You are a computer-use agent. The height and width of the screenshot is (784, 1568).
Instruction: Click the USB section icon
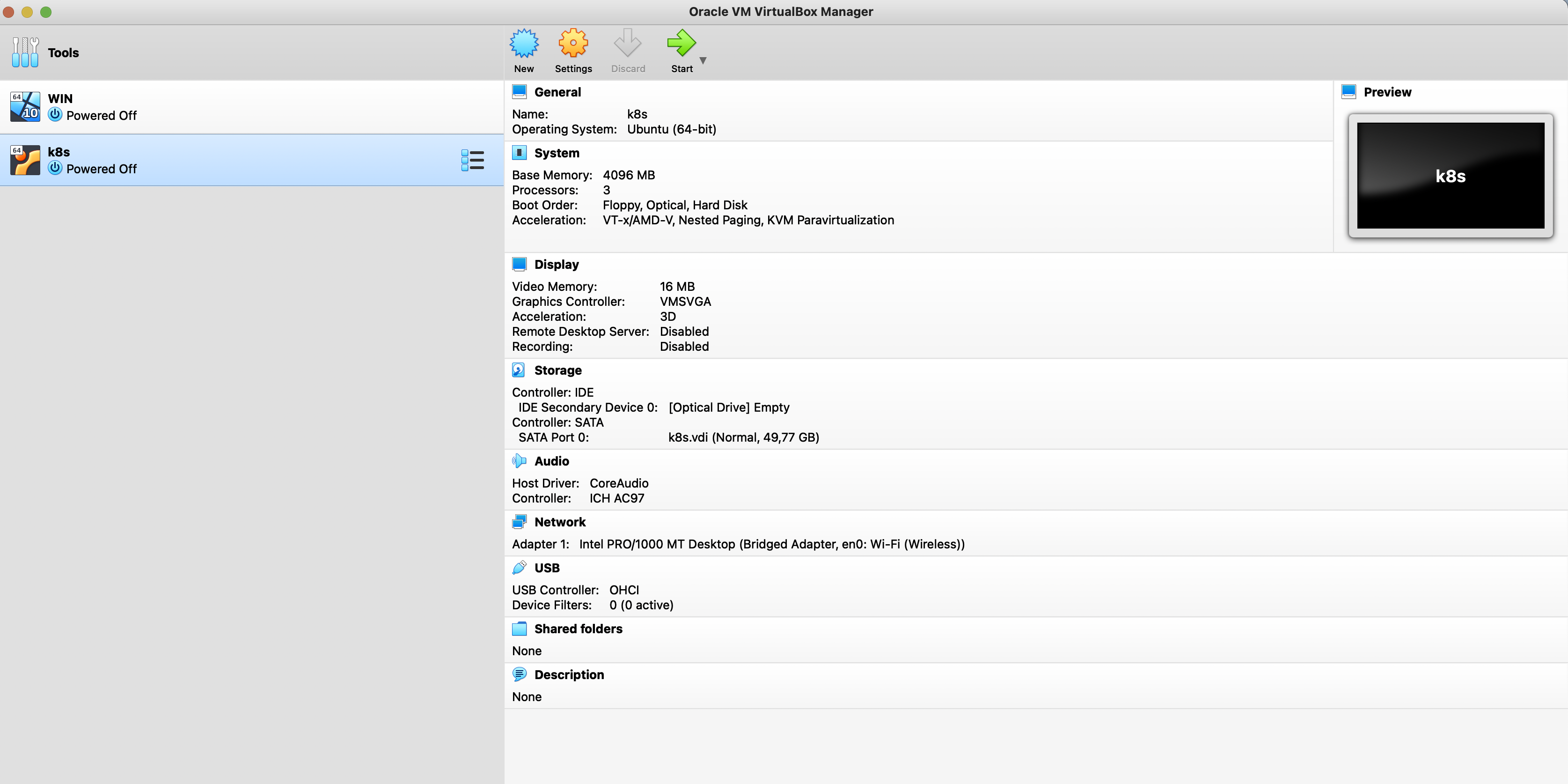tap(519, 567)
